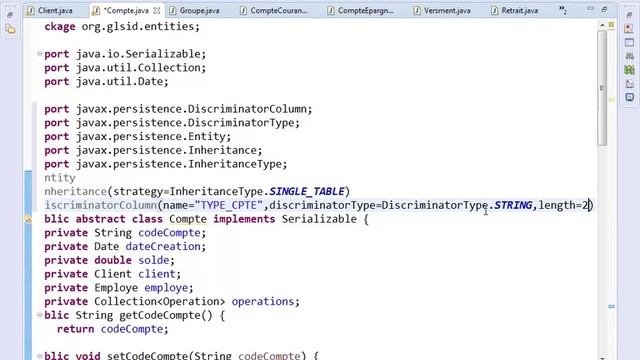Click the scrollbar down arrow
Screen dimensions: 640x360
click(602, 358)
